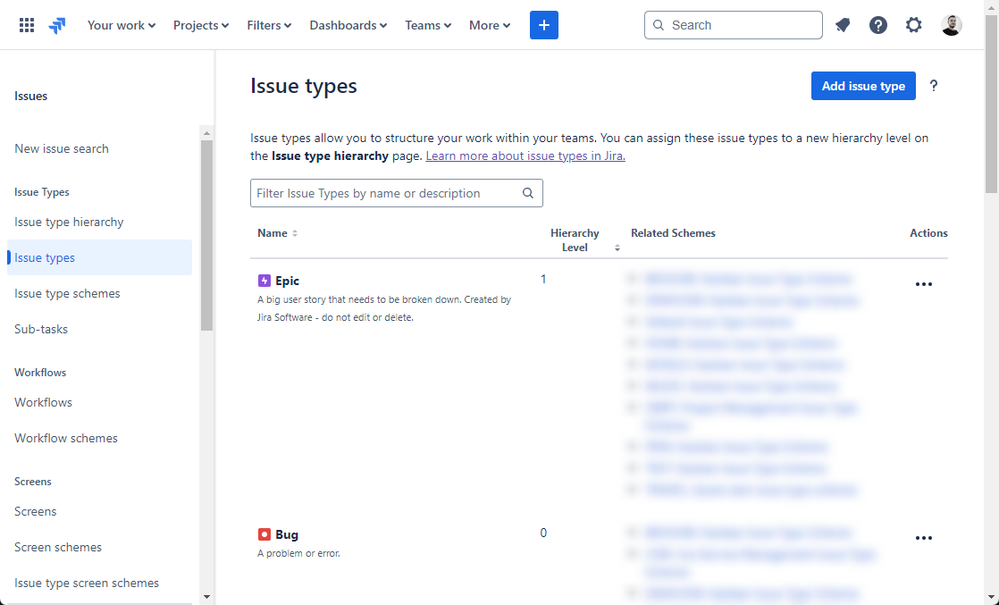
Task: Open the notifications bell icon
Action: (843, 25)
